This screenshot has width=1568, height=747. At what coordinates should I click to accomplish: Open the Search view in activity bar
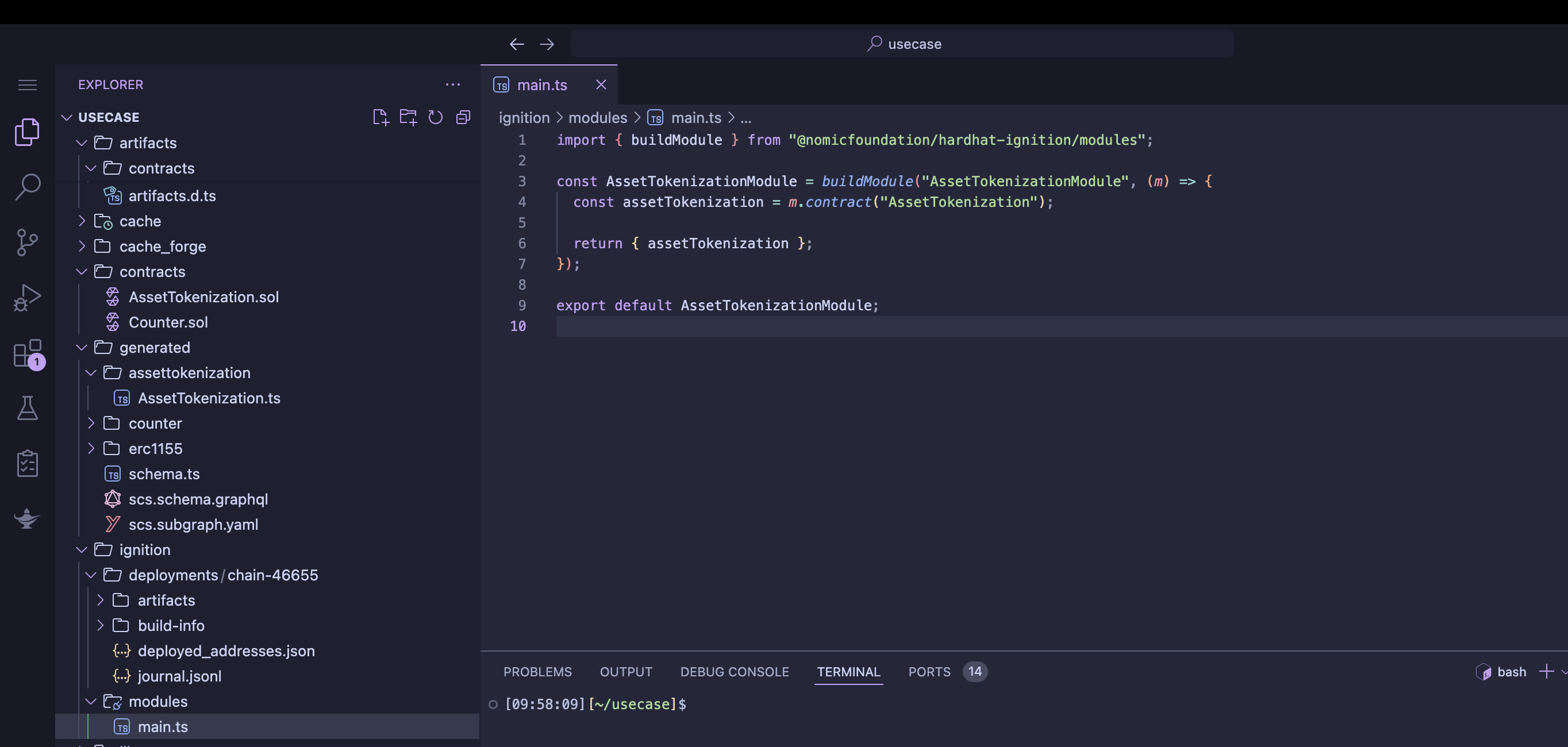[28, 187]
